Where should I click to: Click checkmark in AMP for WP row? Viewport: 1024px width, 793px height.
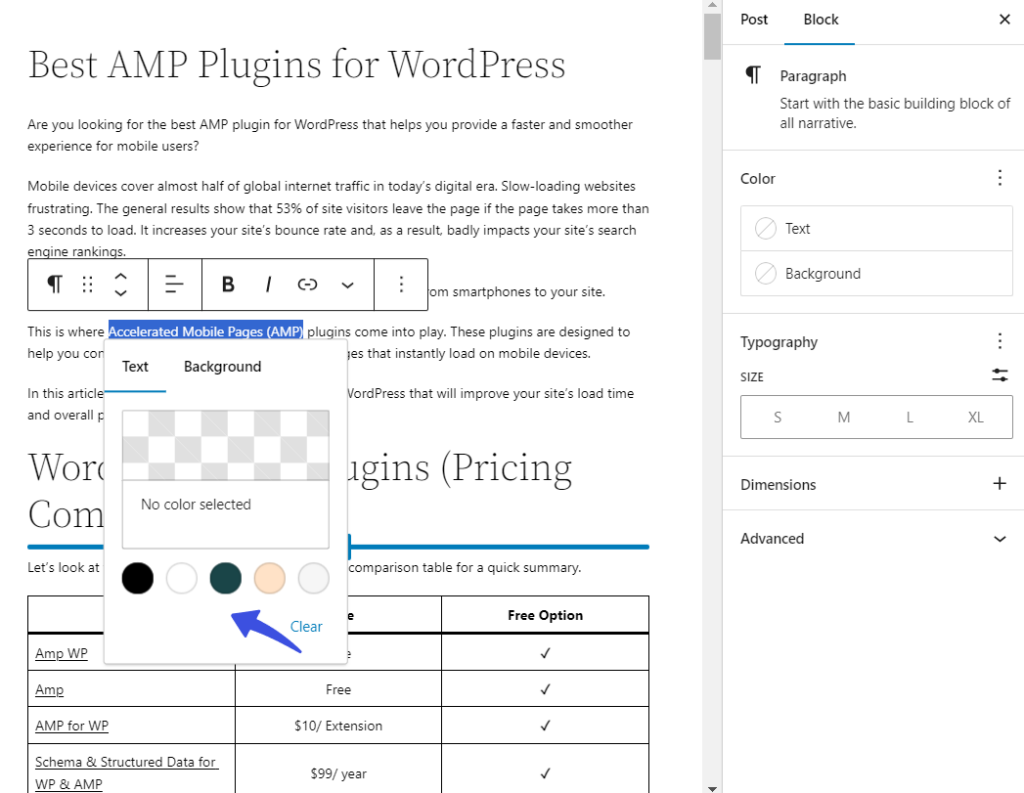[545, 726]
